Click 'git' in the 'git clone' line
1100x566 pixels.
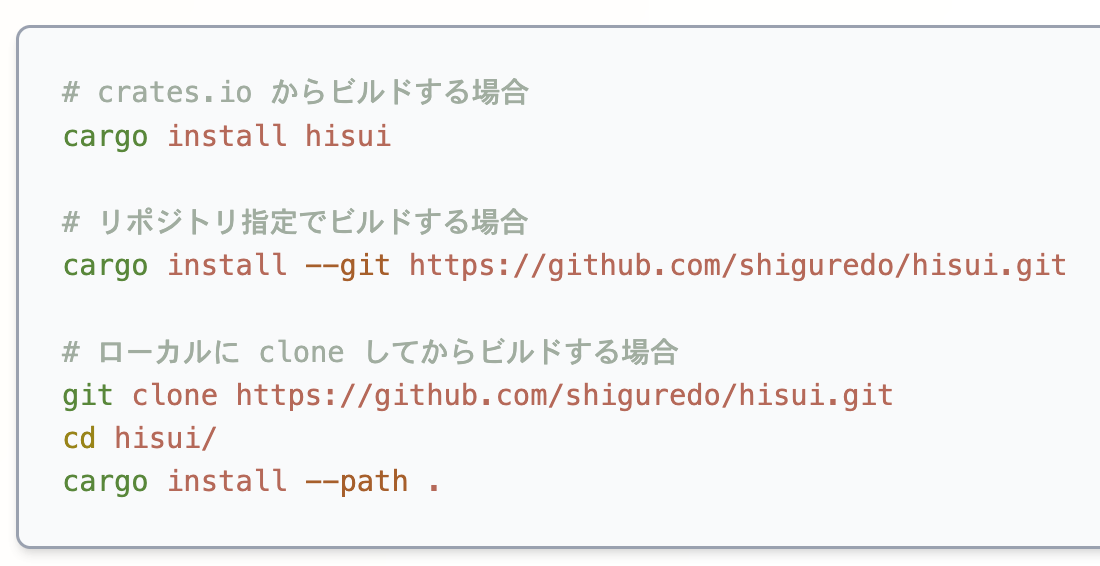pos(88,395)
